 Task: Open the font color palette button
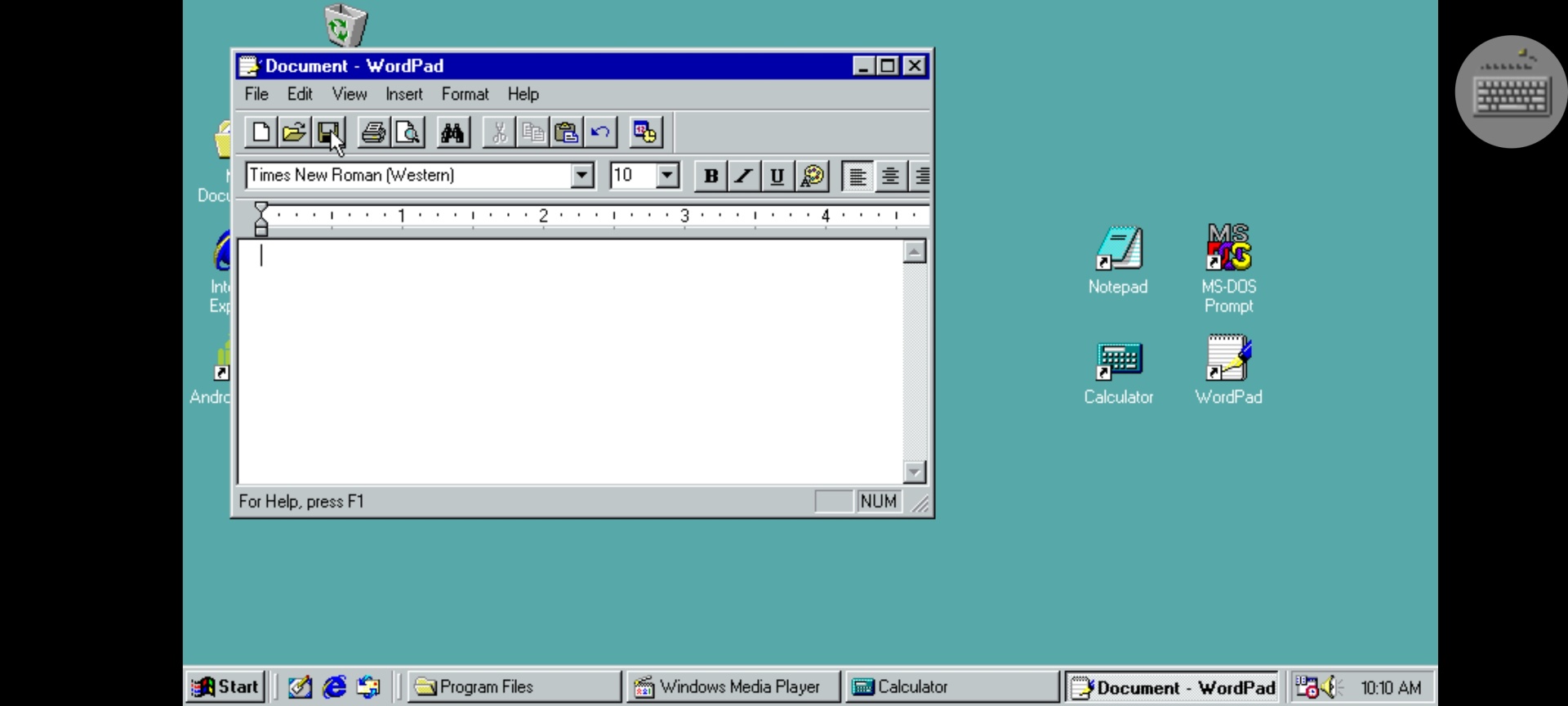[813, 176]
